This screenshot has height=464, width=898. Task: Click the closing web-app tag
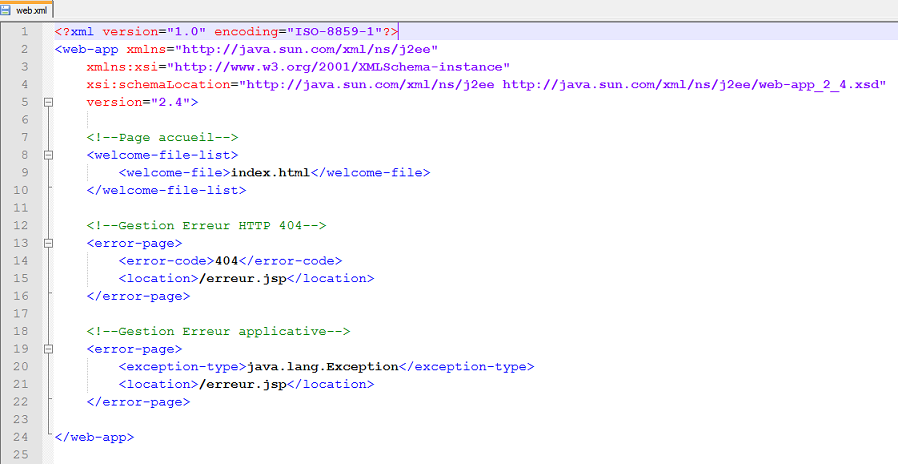(94, 437)
